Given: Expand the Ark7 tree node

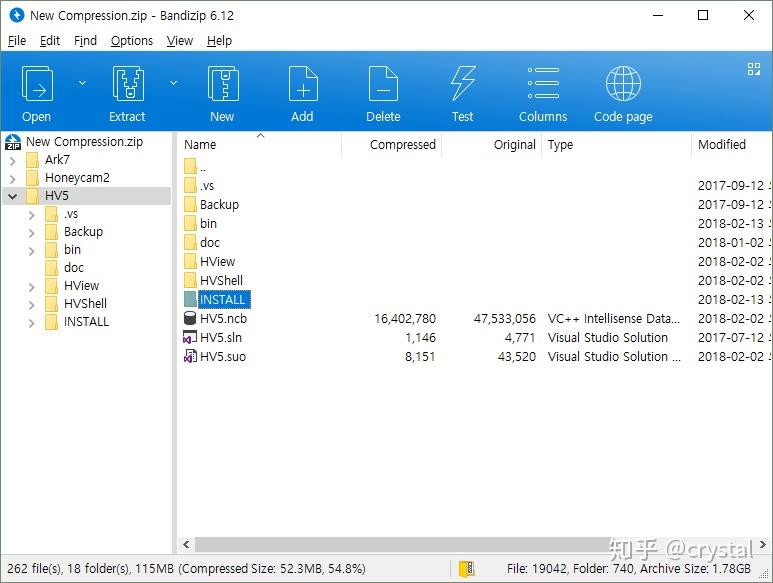Looking at the screenshot, I should [x=13, y=160].
